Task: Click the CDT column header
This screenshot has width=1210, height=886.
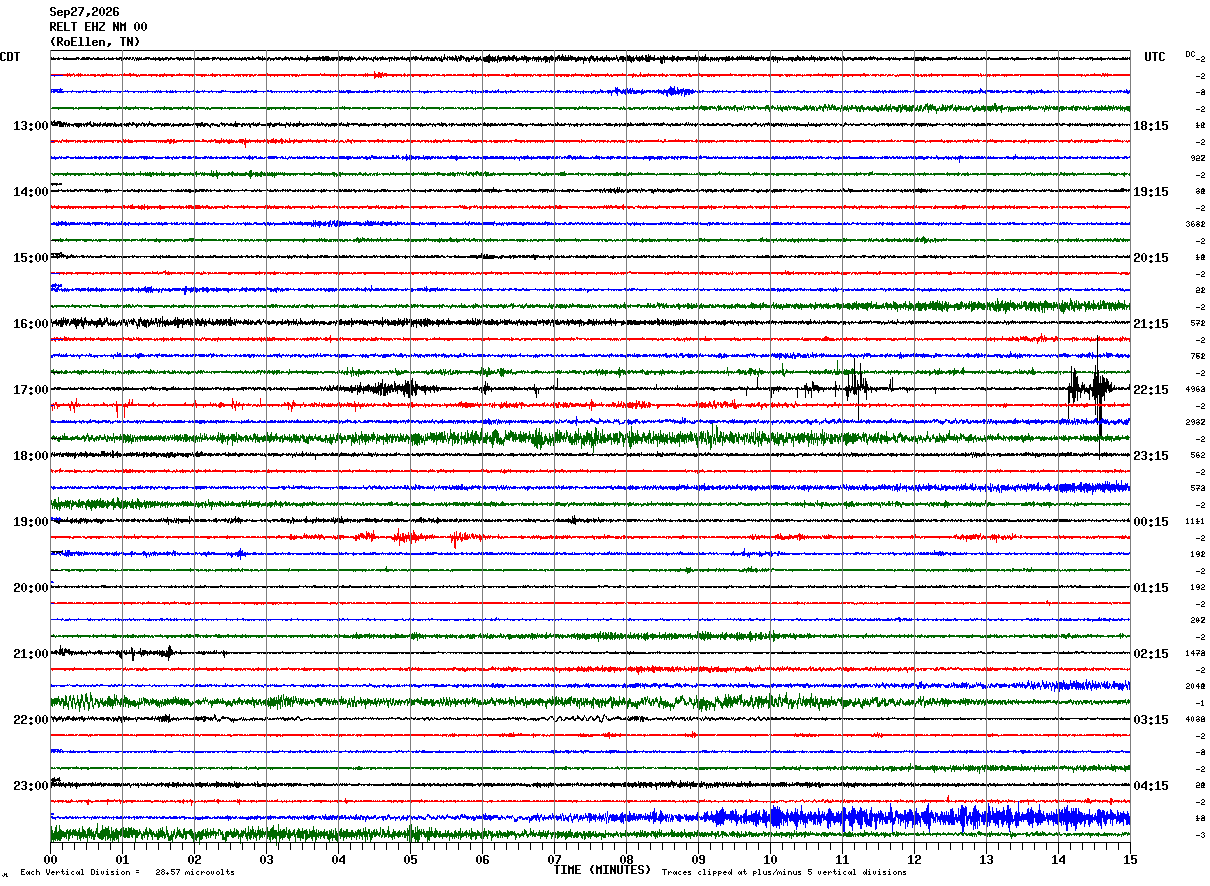Action: click(x=10, y=57)
